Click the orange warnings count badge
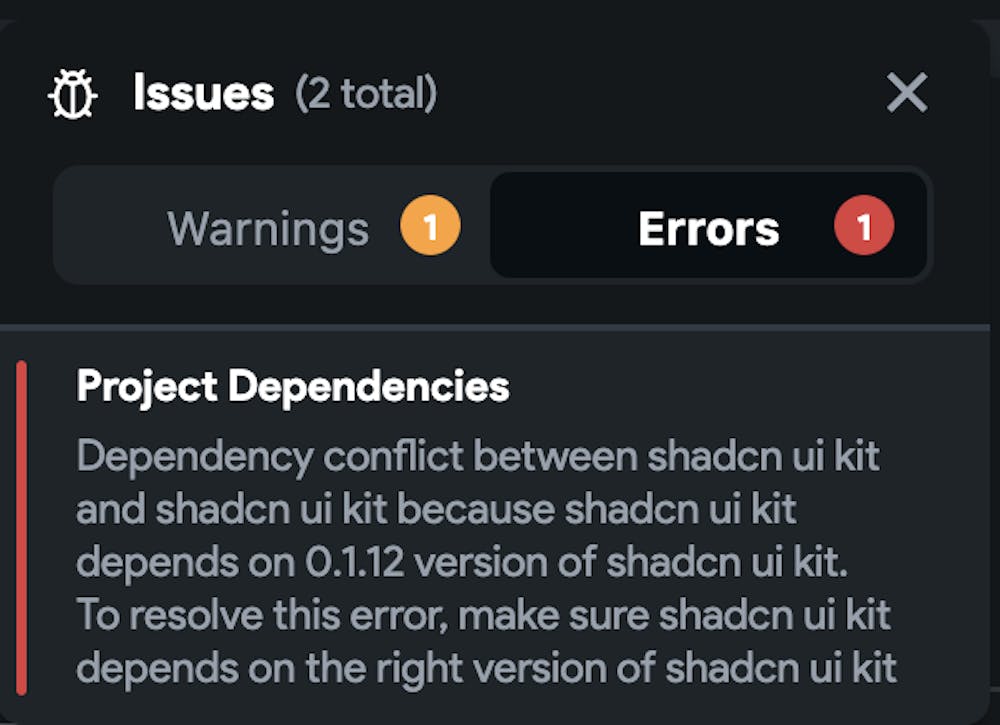1000x725 pixels. pos(430,227)
